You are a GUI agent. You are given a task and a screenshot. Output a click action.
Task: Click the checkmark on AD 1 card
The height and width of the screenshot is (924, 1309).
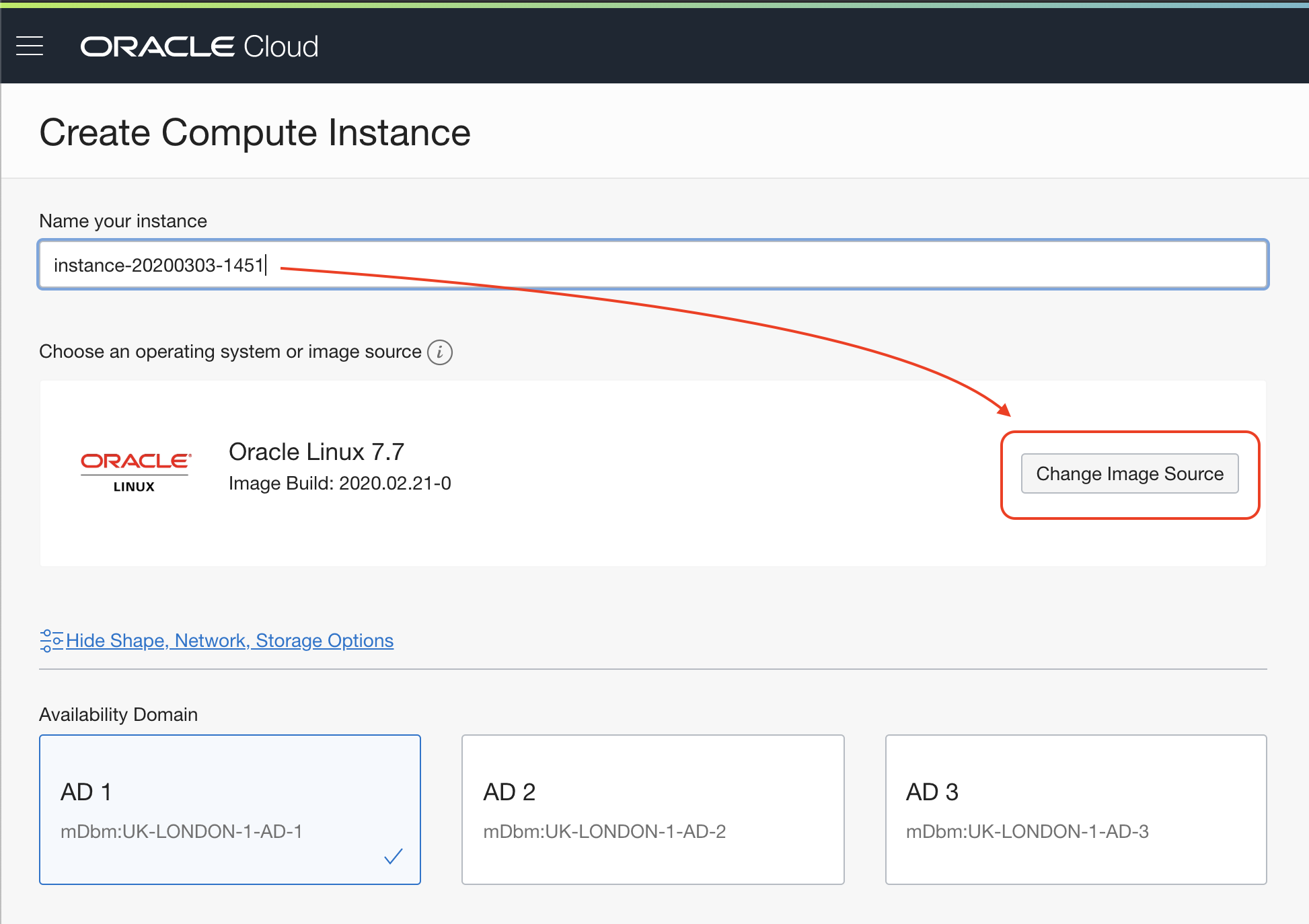[393, 856]
